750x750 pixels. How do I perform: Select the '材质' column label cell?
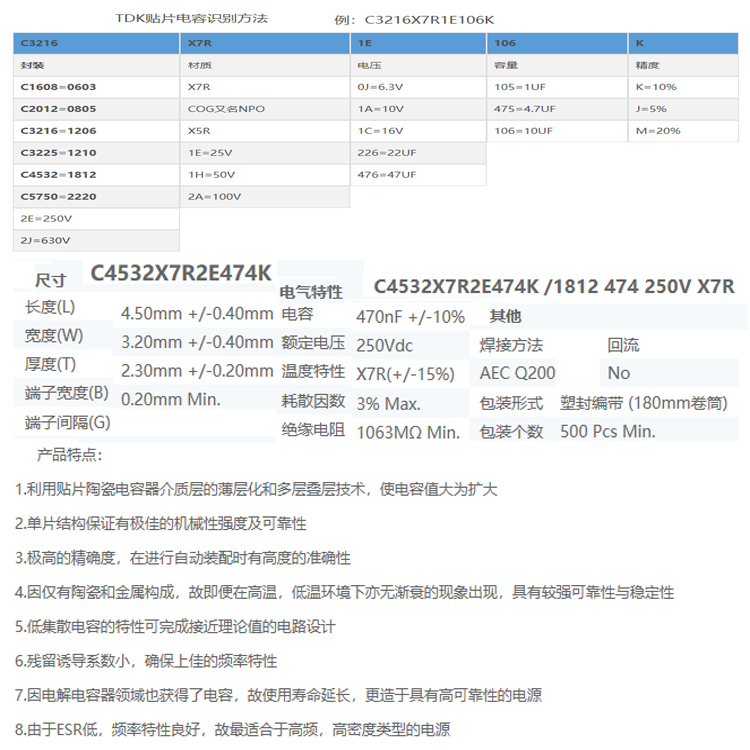[x=265, y=65]
